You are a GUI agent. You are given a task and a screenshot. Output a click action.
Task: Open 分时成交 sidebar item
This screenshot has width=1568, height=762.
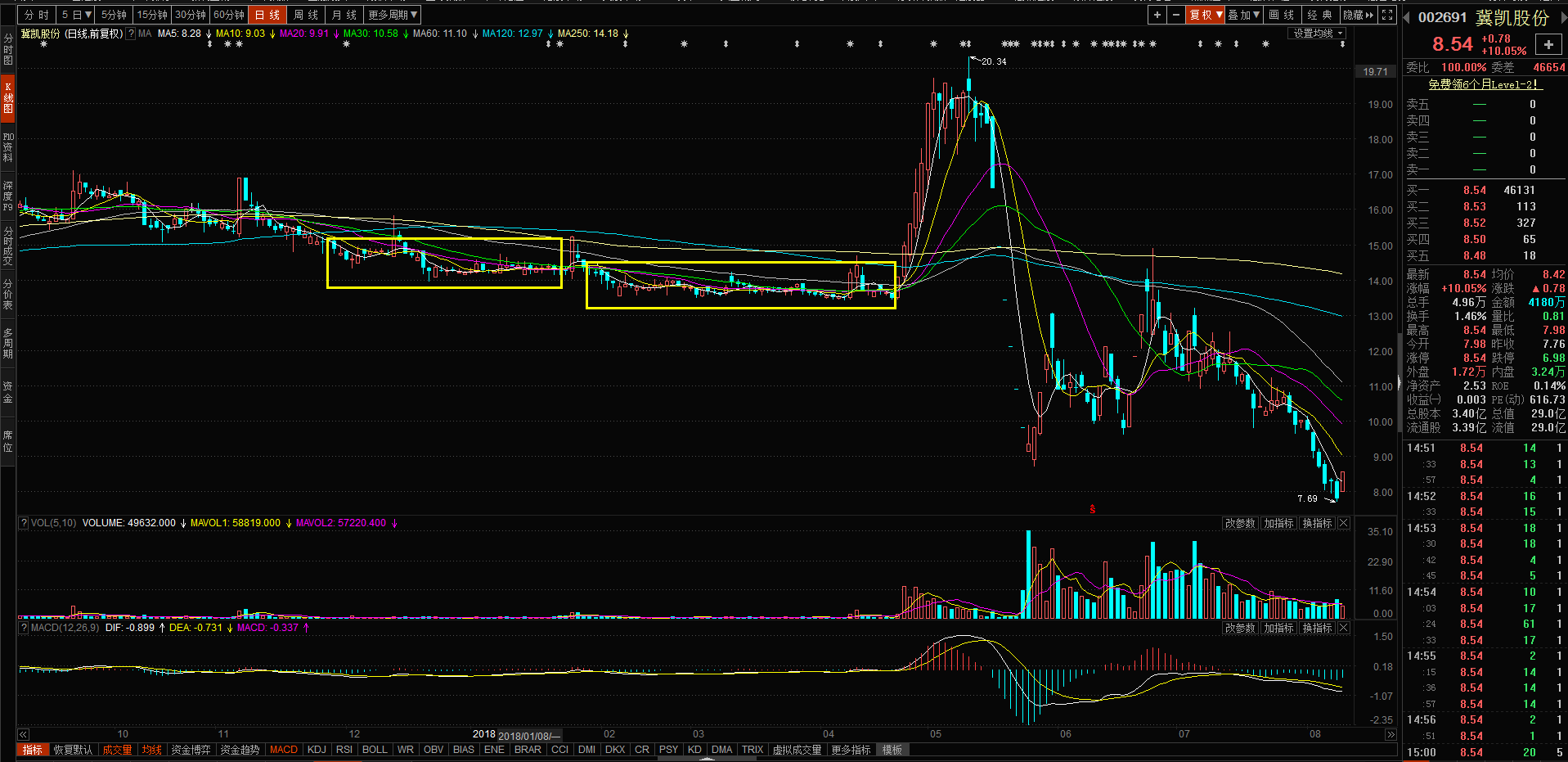[x=7, y=246]
